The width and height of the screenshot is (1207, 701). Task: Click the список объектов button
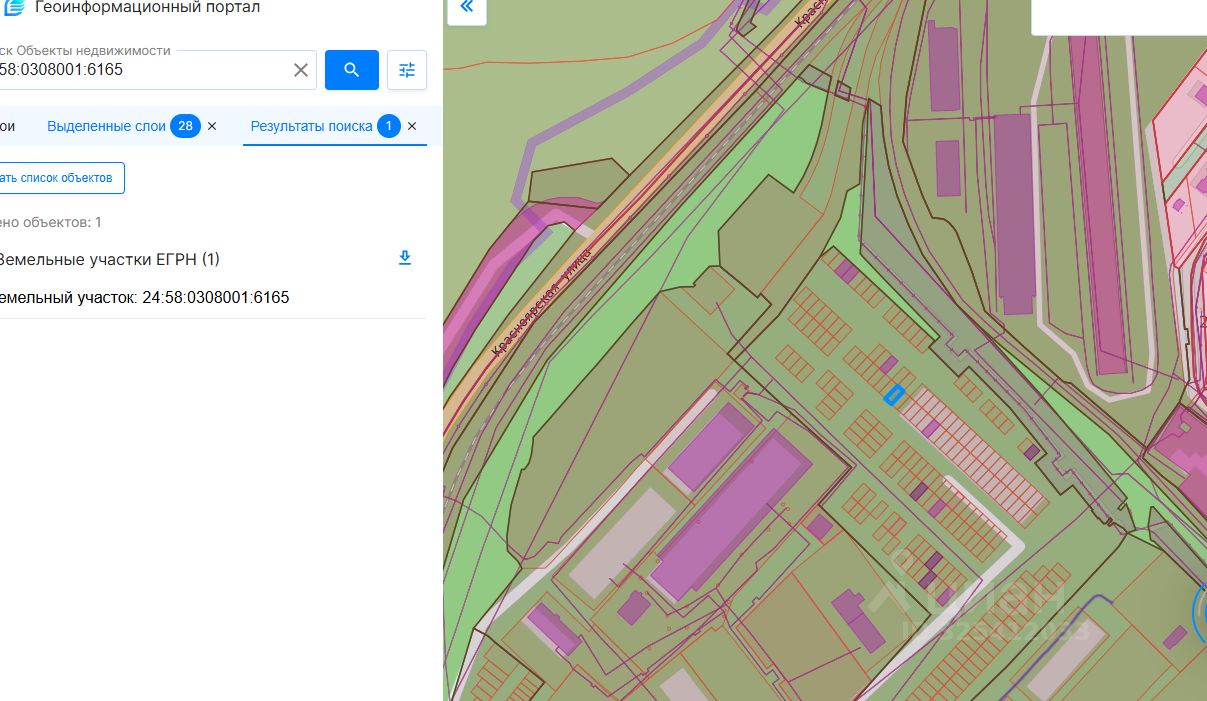[60, 178]
